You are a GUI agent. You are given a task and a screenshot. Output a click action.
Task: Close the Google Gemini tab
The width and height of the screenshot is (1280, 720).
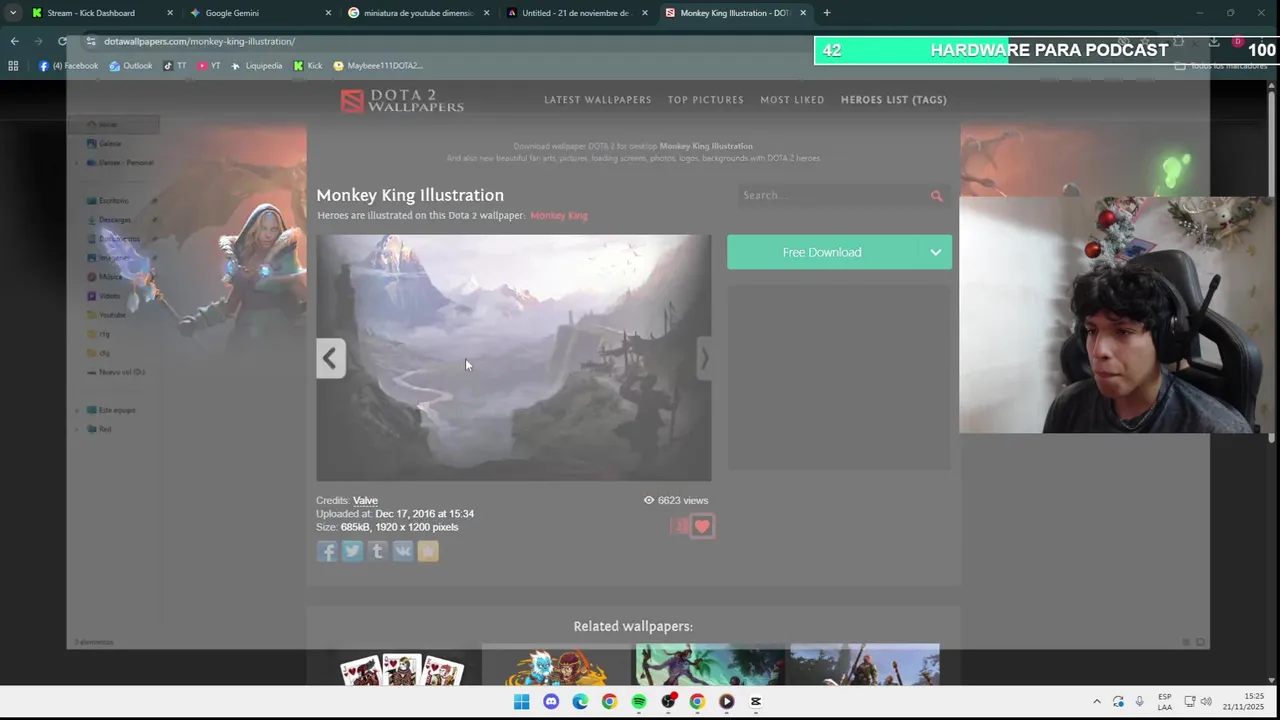(x=328, y=13)
